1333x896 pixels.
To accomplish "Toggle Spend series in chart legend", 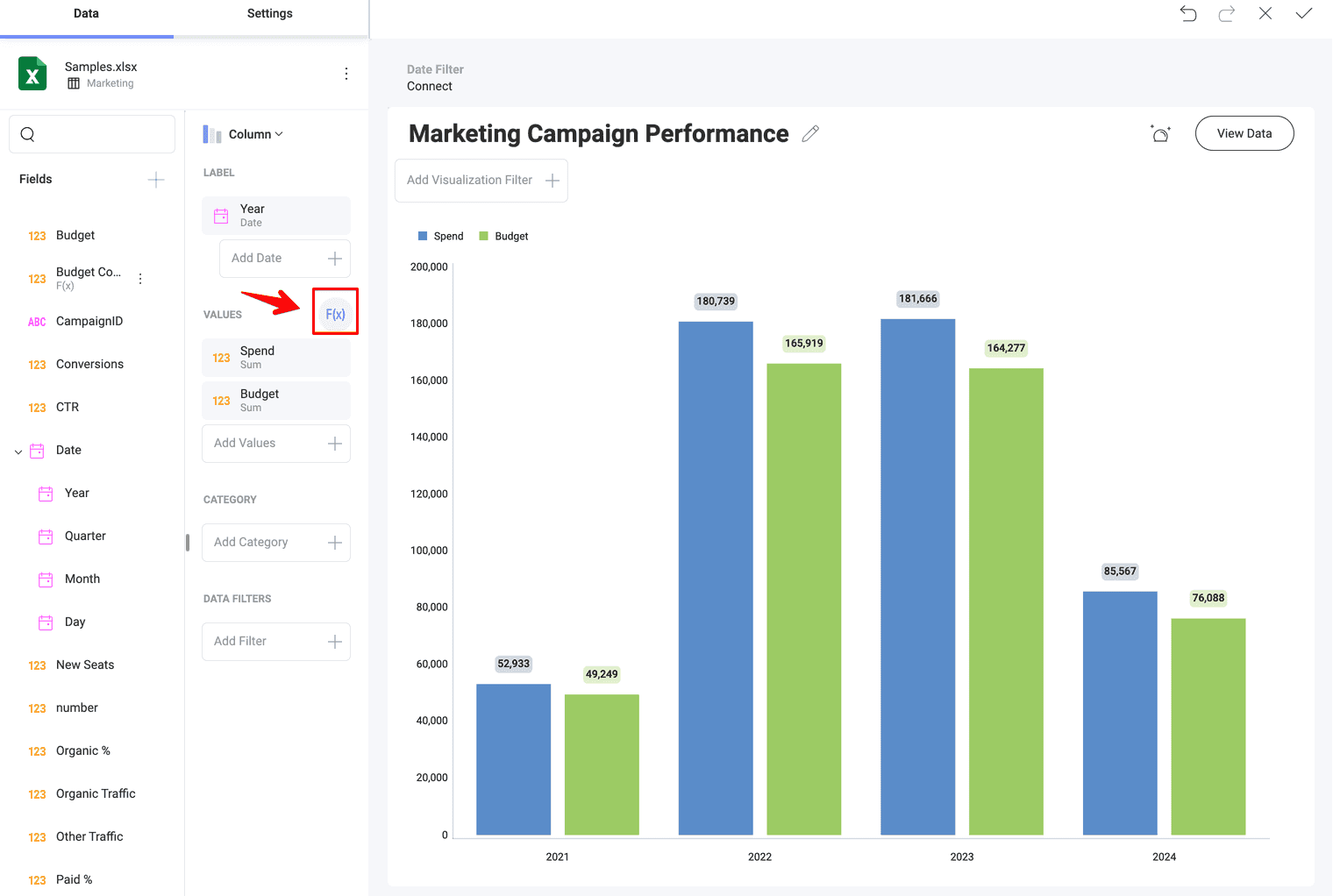I will pyautogui.click(x=440, y=236).
